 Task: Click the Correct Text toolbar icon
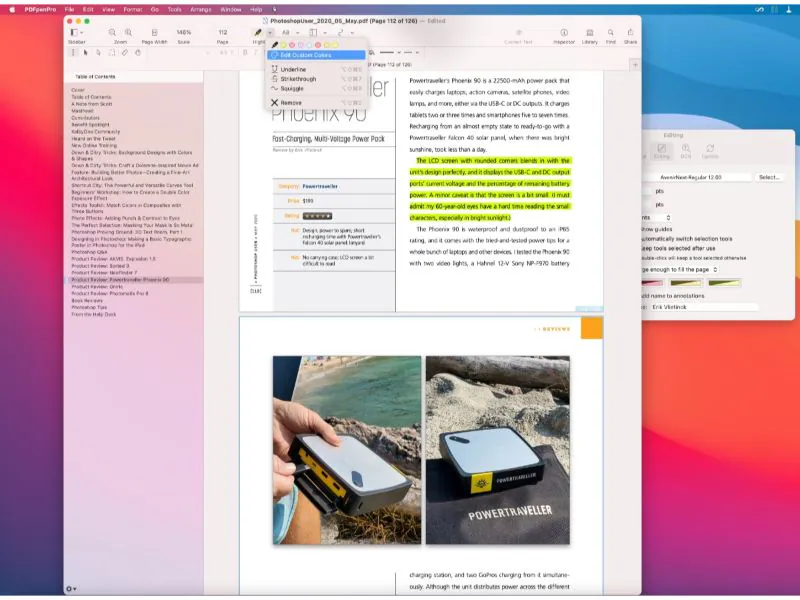click(x=518, y=32)
